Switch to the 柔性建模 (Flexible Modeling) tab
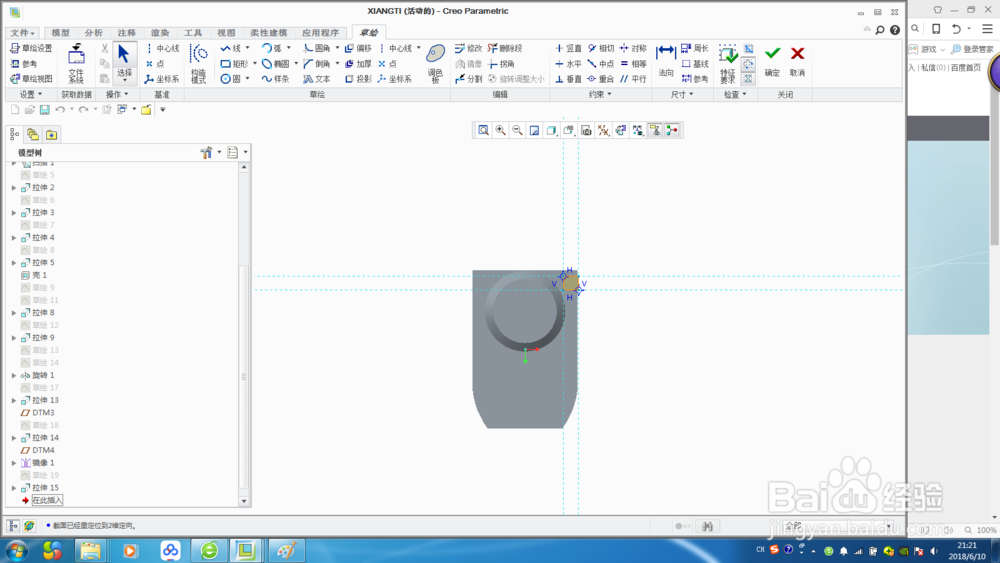1000x563 pixels. pos(268,33)
